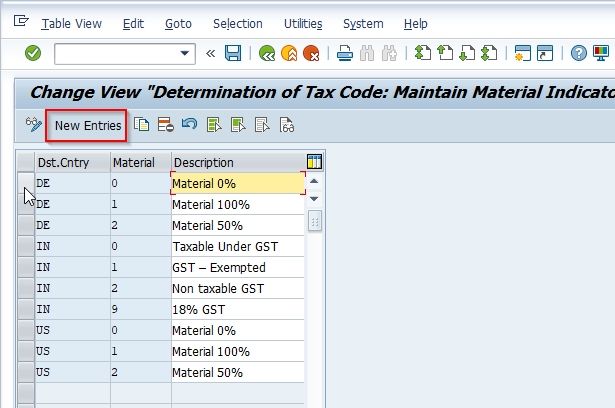Cancel with the red Cancel icon
615x408 pixels.
[x=311, y=53]
